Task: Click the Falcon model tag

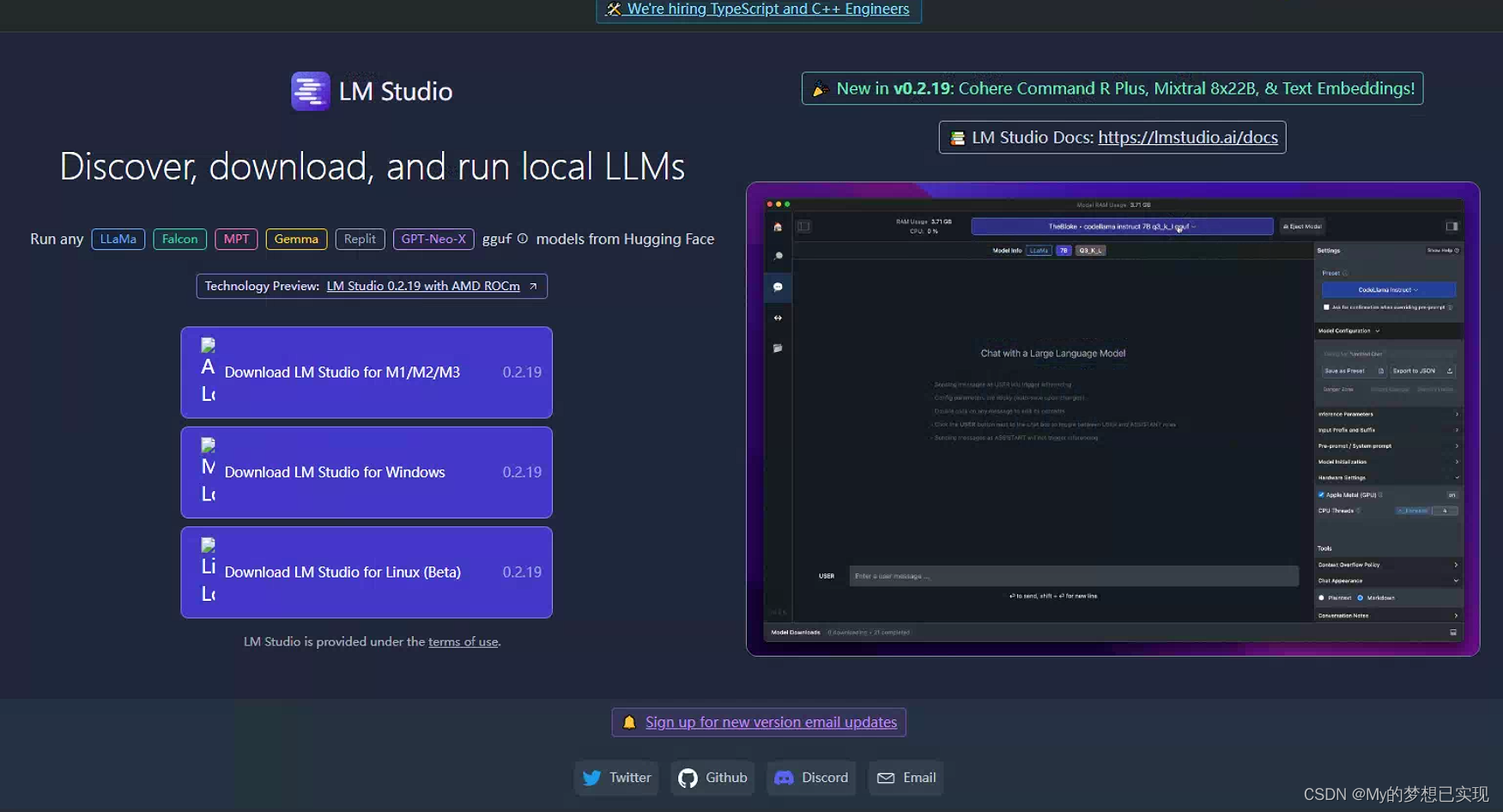Action: (x=179, y=239)
